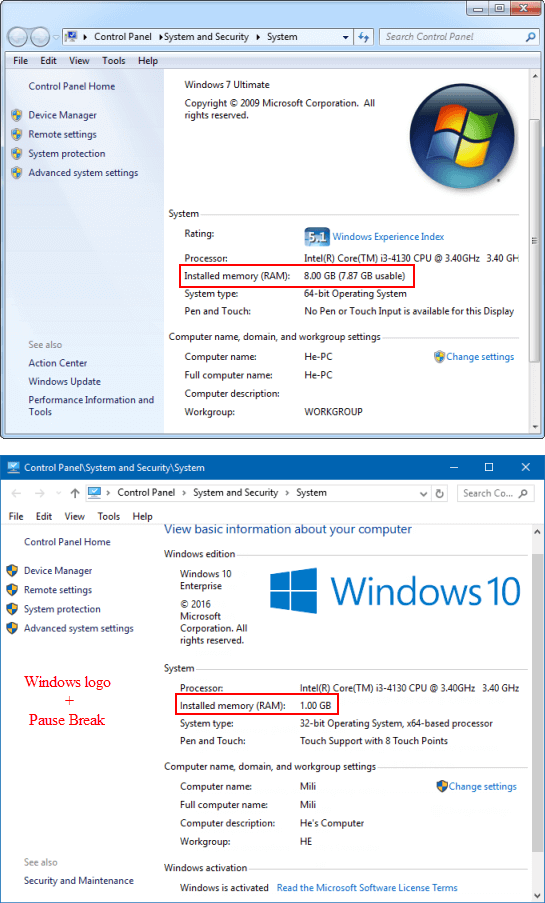Click the refresh icon in Windows 7 address bar
The image size is (545, 903).
(x=364, y=37)
